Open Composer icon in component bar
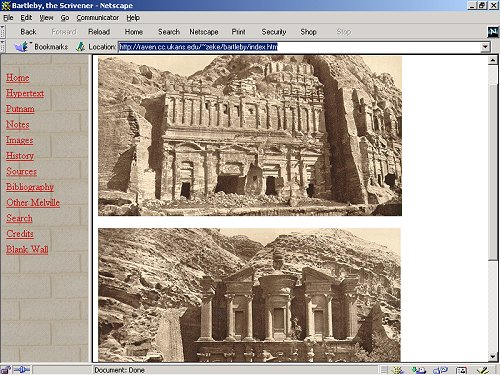This screenshot has height=375, width=500. 482,370
